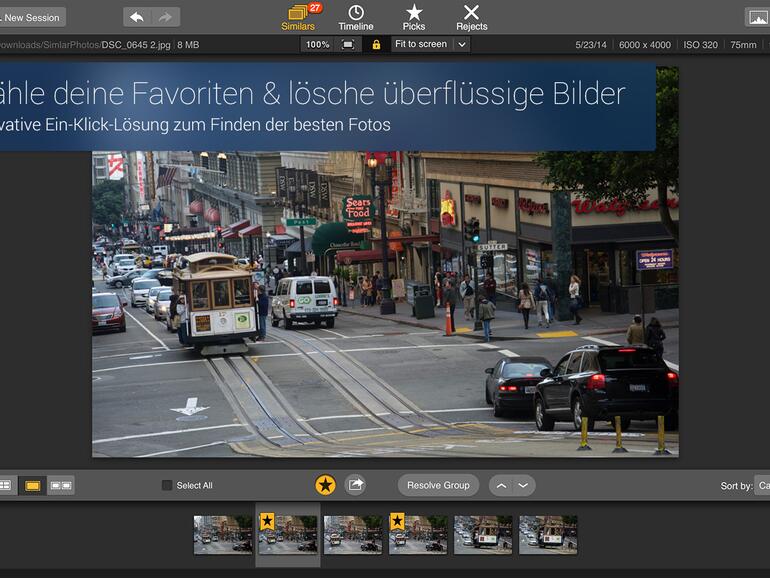The height and width of the screenshot is (578, 770).
Task: Click the star badge on second thumbnail
Action: click(x=267, y=522)
